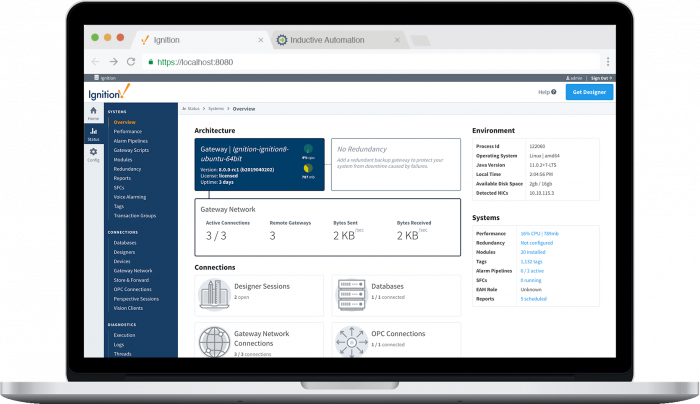Open Modules in sidebar
The height and width of the screenshot is (404, 700).
123,159
